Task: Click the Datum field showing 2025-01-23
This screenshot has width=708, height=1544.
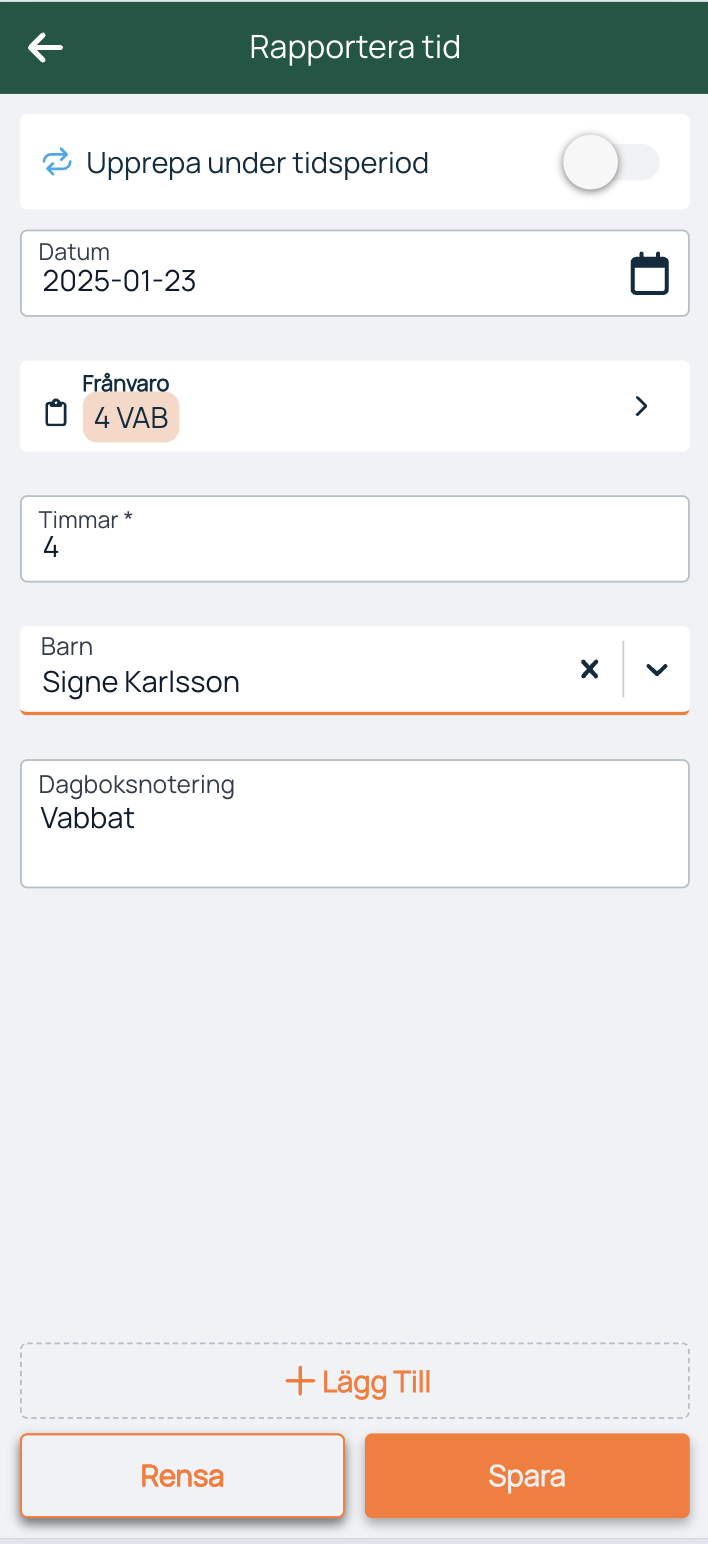Action: (x=355, y=273)
